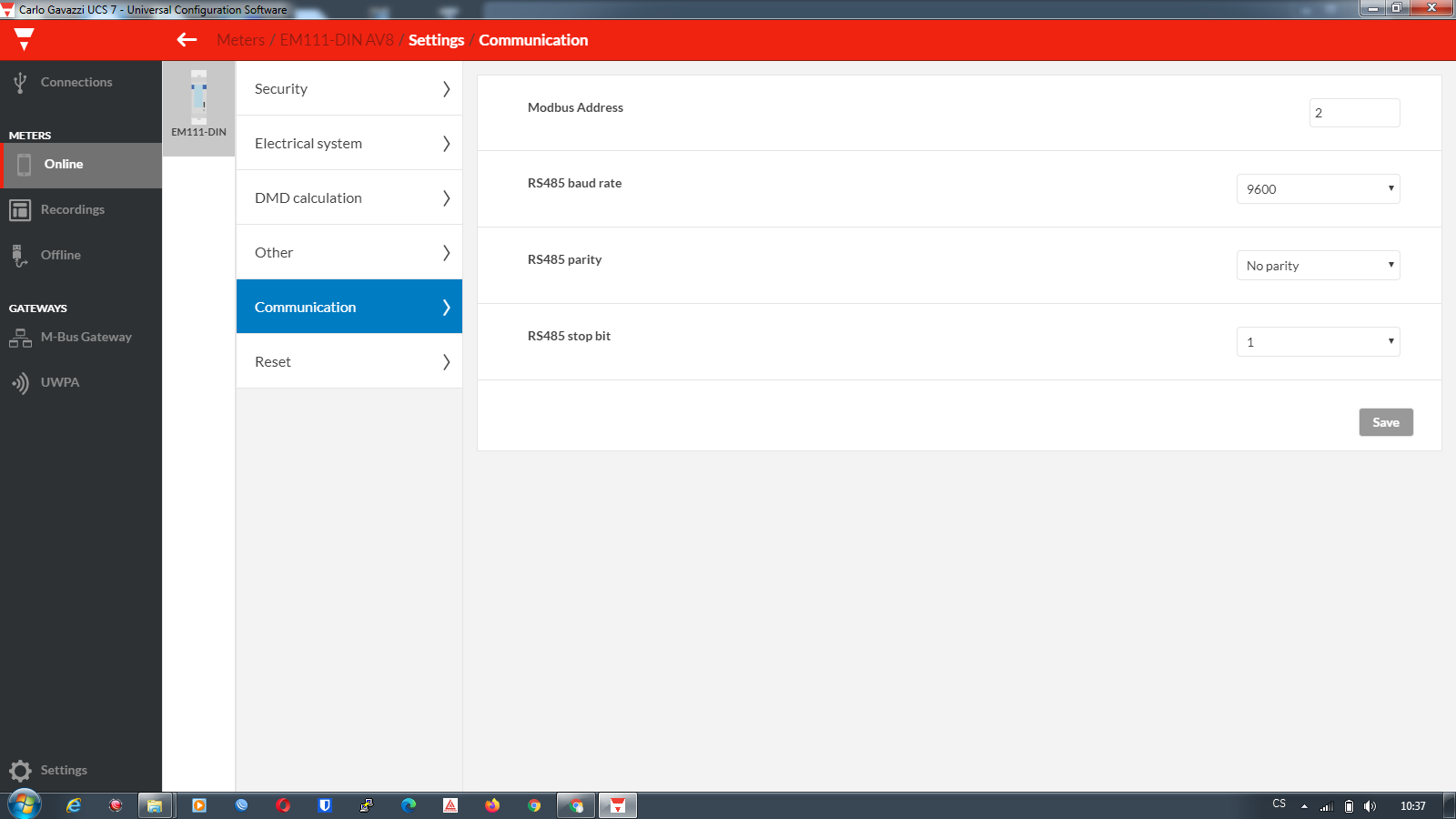Viewport: 1456px width, 819px height.
Task: Open the RS485 stop bit dropdown
Action: [1318, 342]
